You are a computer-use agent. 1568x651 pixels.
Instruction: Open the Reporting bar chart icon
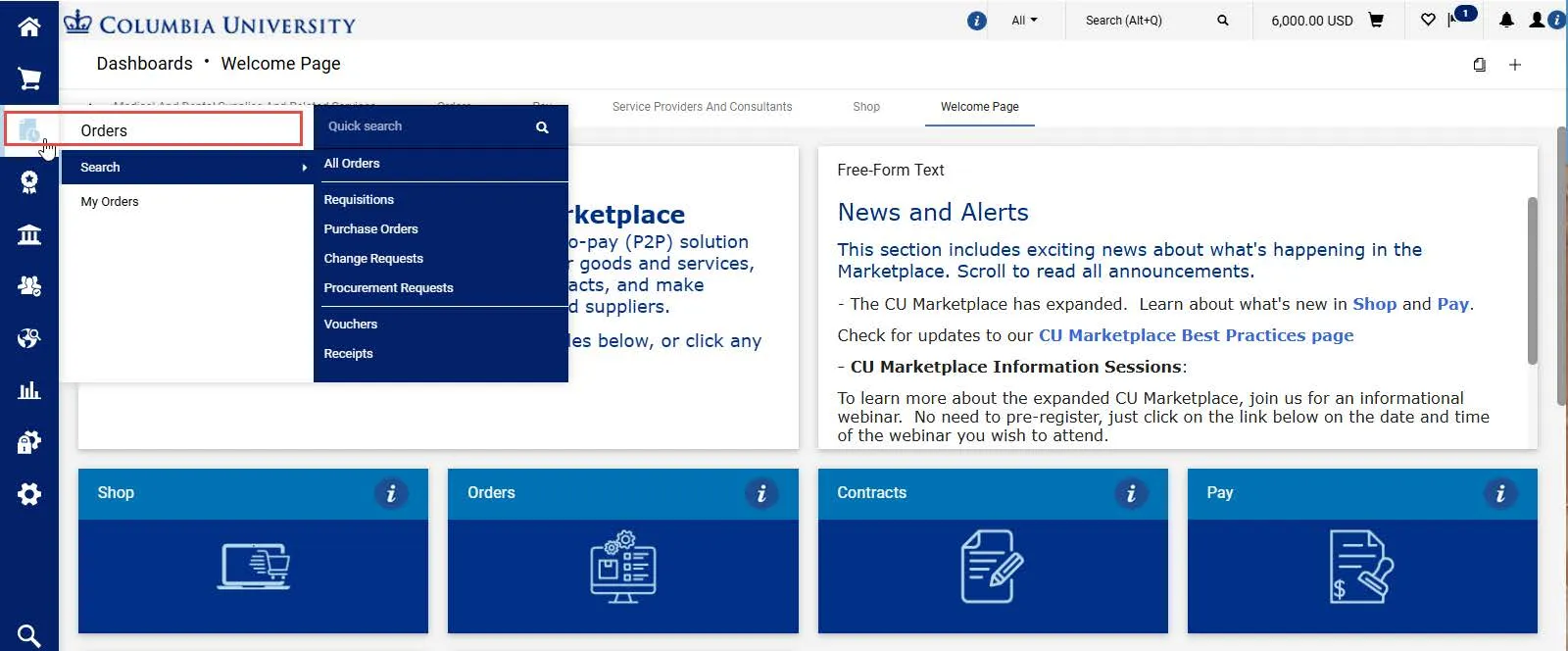point(29,390)
